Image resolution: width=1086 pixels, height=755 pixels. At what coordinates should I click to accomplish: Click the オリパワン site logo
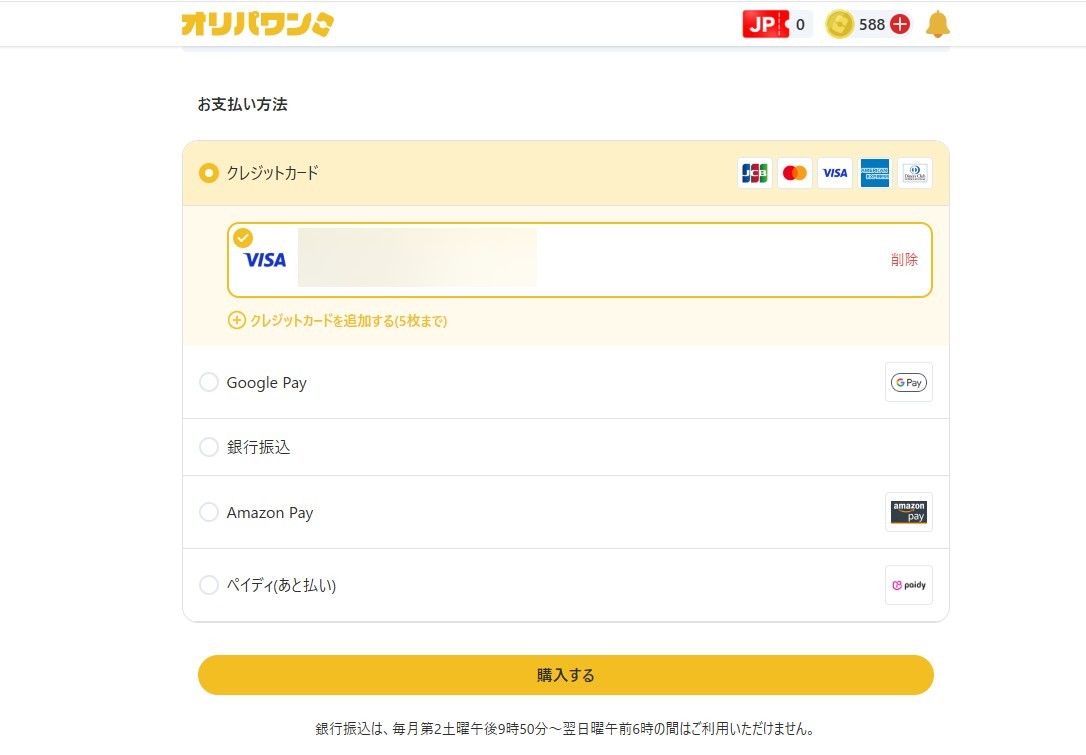[x=257, y=24]
